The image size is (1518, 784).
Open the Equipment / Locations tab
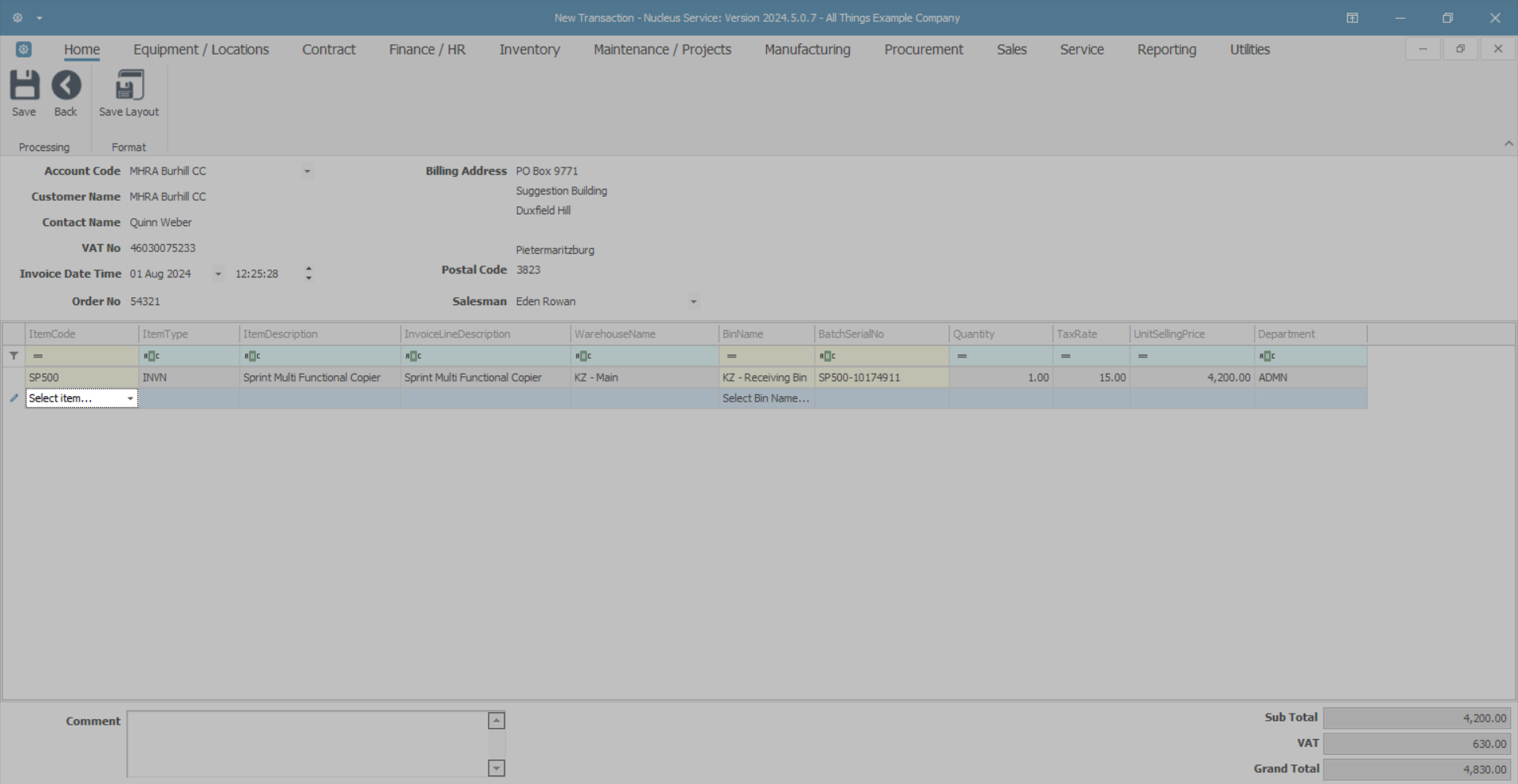[201, 49]
